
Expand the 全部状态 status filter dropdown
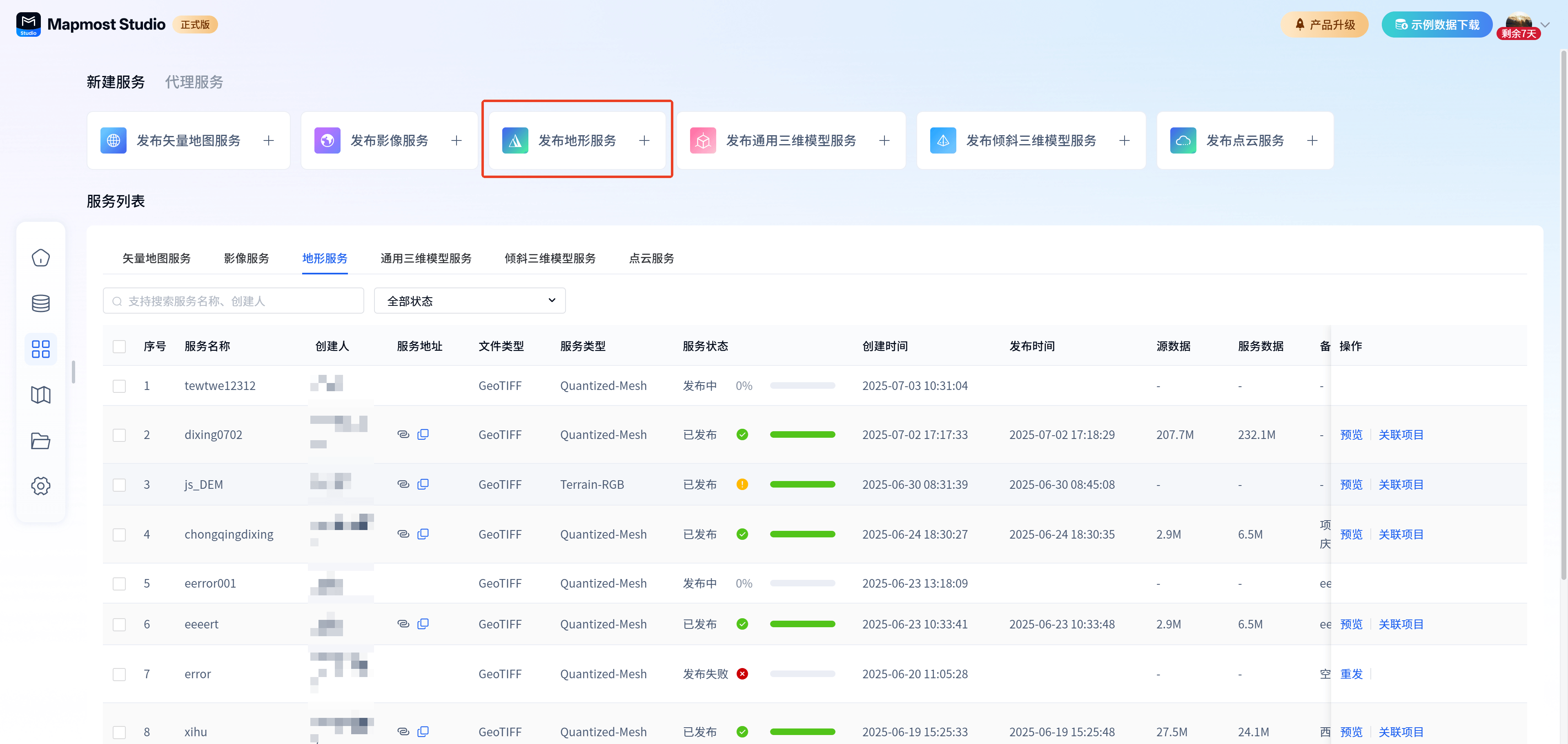click(x=469, y=301)
